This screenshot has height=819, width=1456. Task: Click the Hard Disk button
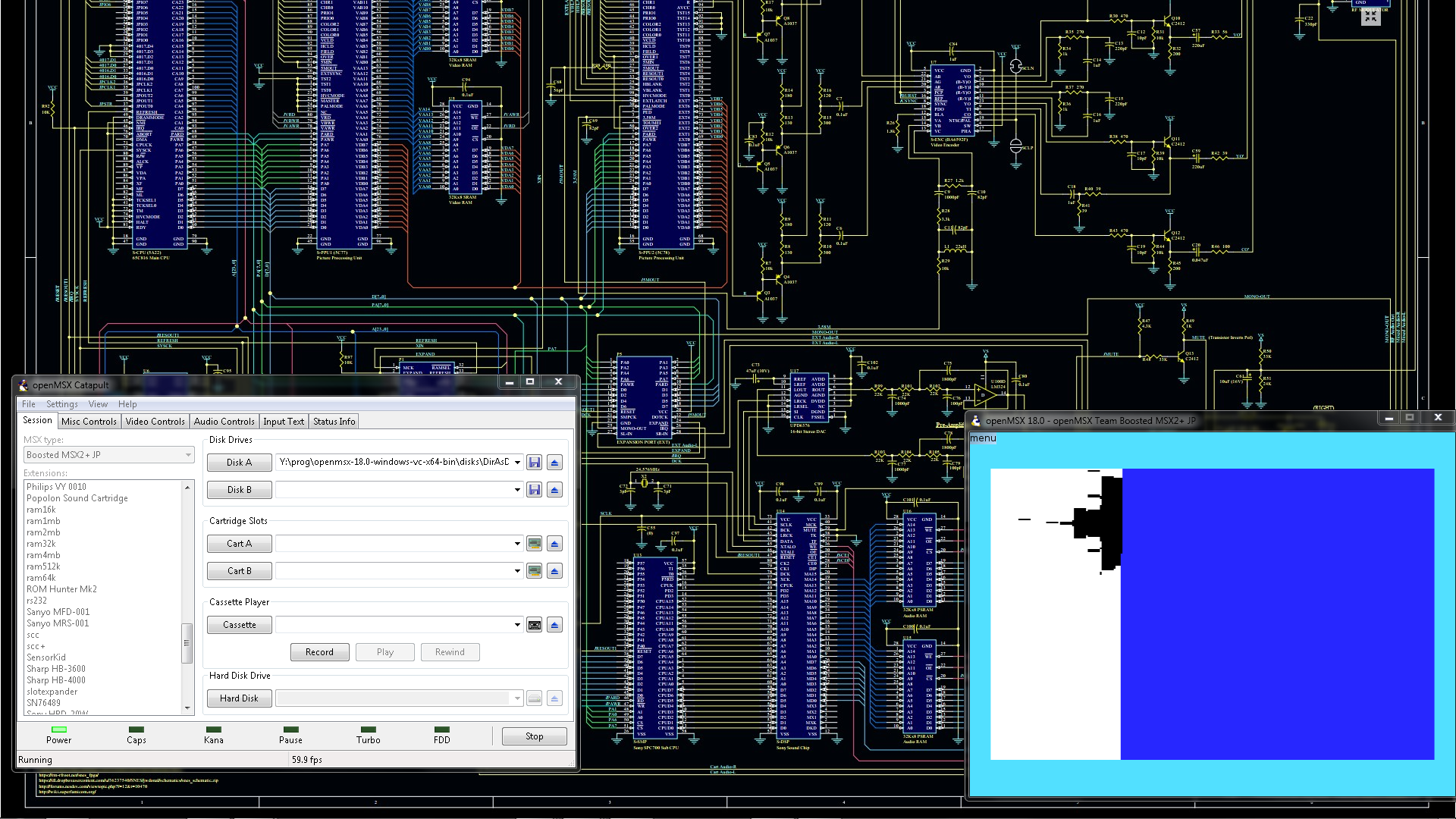point(239,698)
